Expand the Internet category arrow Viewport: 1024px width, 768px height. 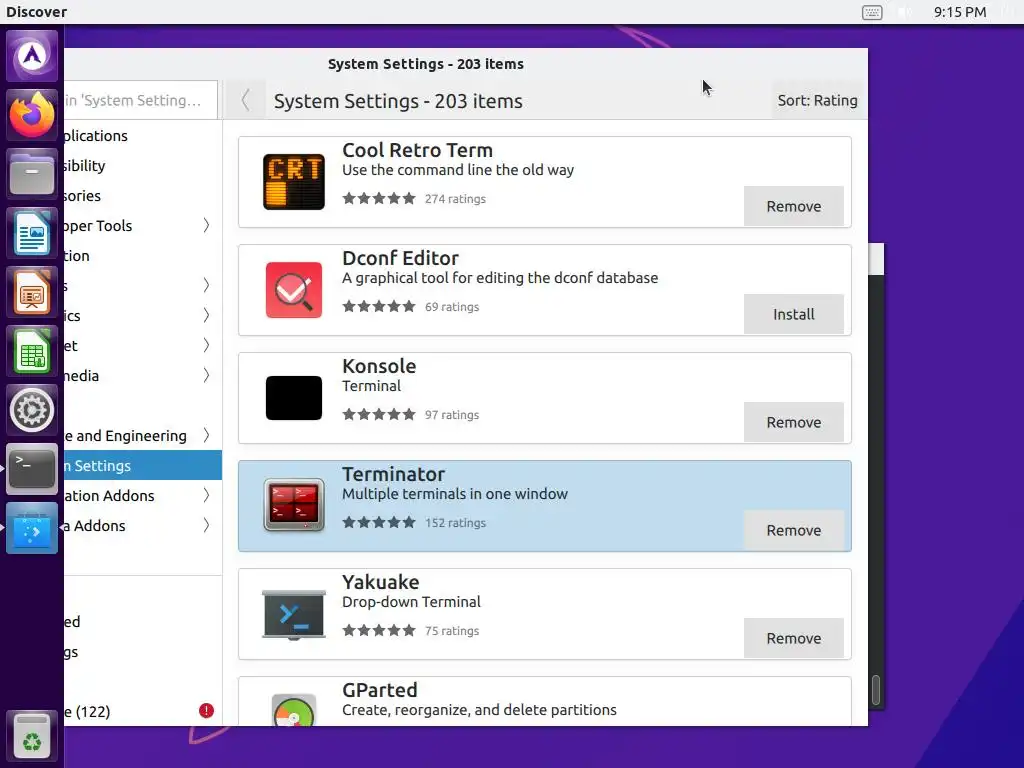[x=206, y=345]
